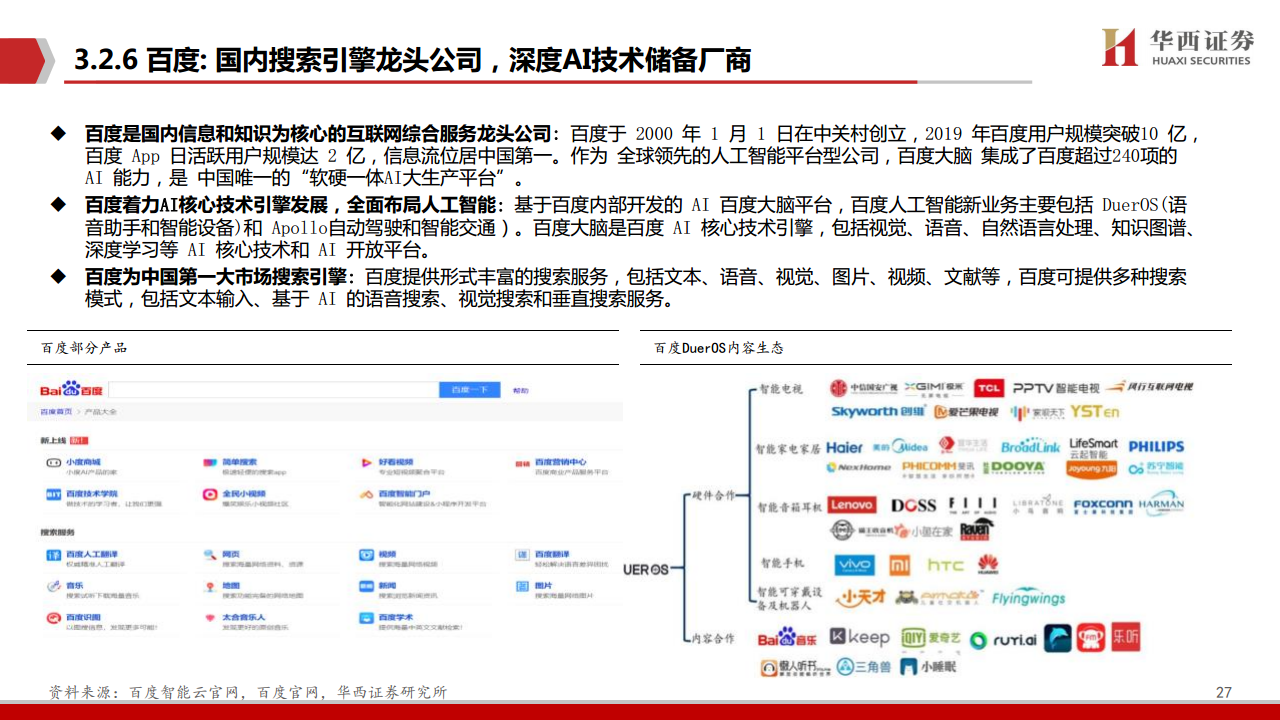Click the Haier logo

click(x=844, y=448)
